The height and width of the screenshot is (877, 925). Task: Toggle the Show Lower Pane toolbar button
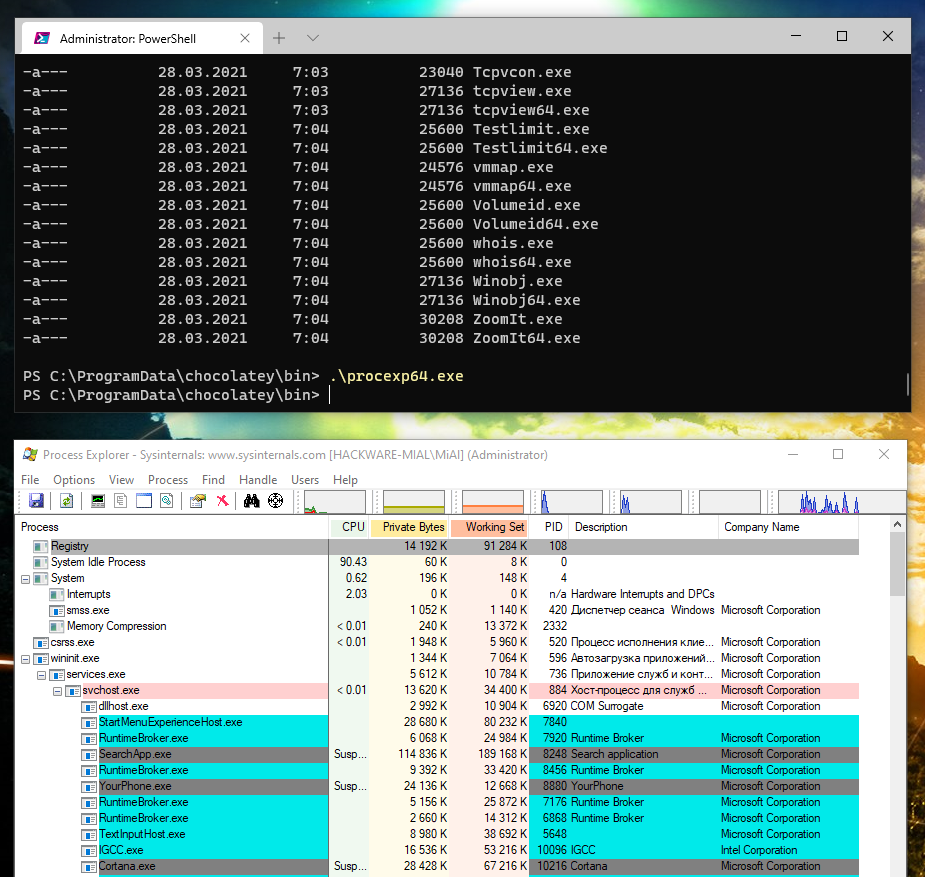pos(143,501)
